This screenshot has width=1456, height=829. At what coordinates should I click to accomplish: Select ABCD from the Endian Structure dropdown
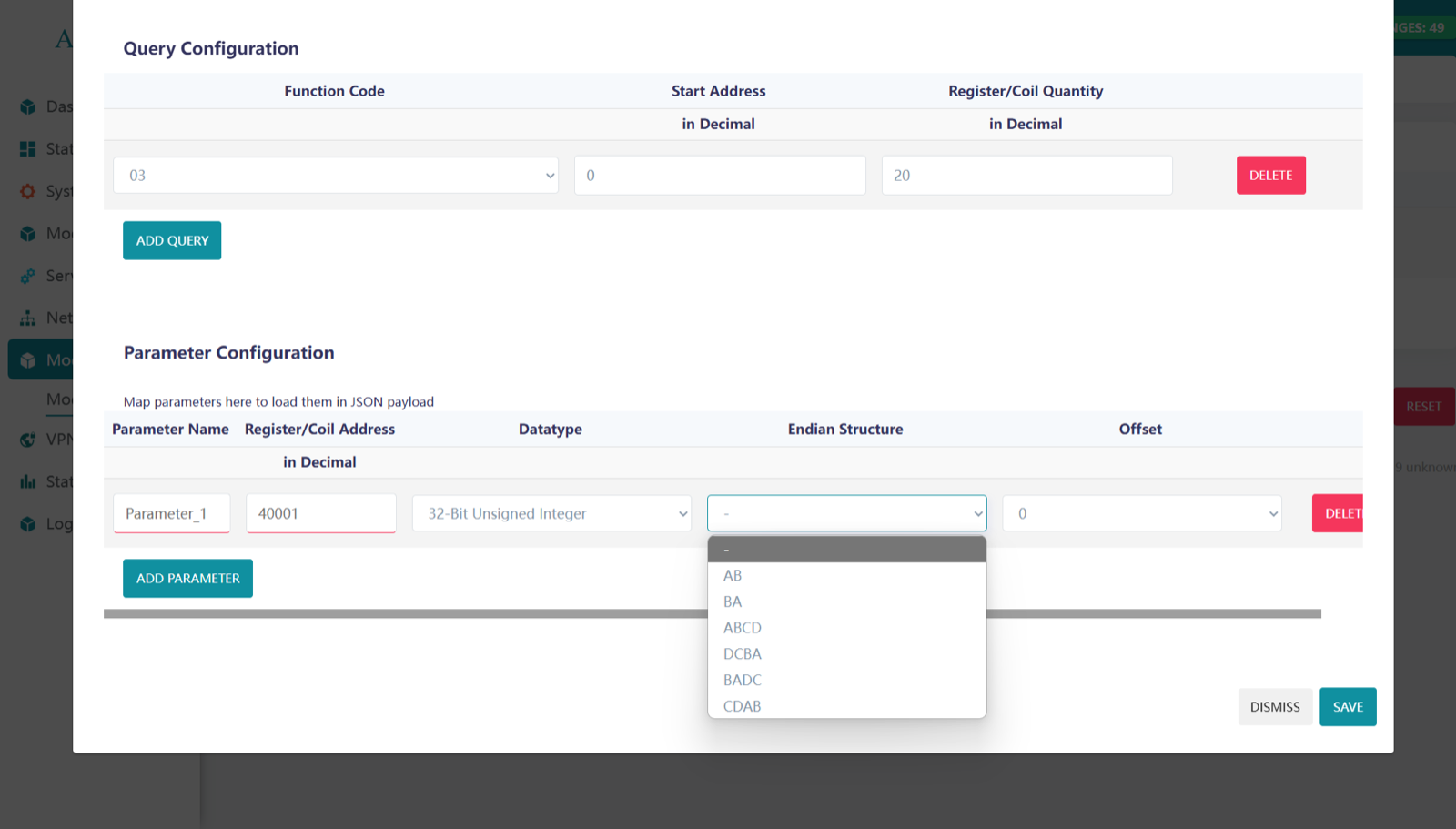[742, 627]
